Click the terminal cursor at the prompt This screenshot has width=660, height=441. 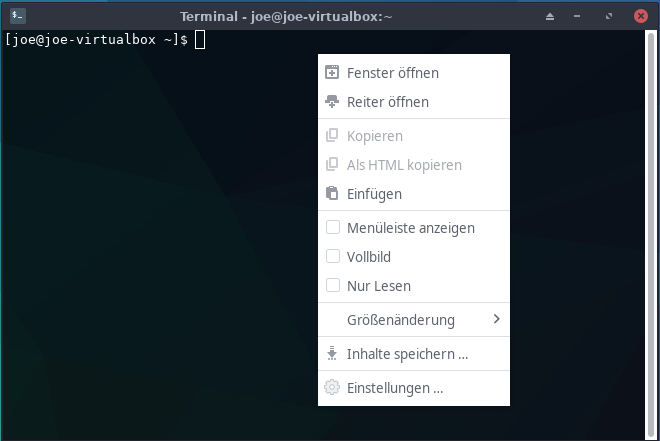point(200,39)
